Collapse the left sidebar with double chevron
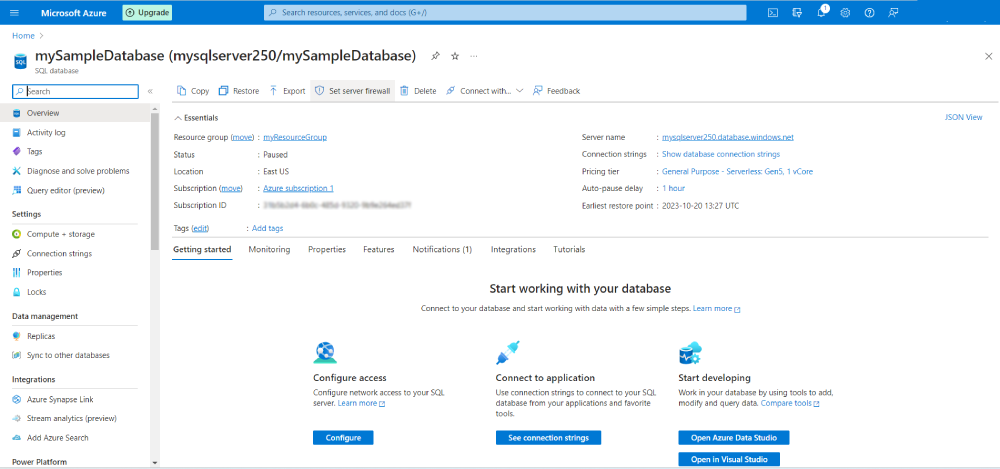 [151, 91]
